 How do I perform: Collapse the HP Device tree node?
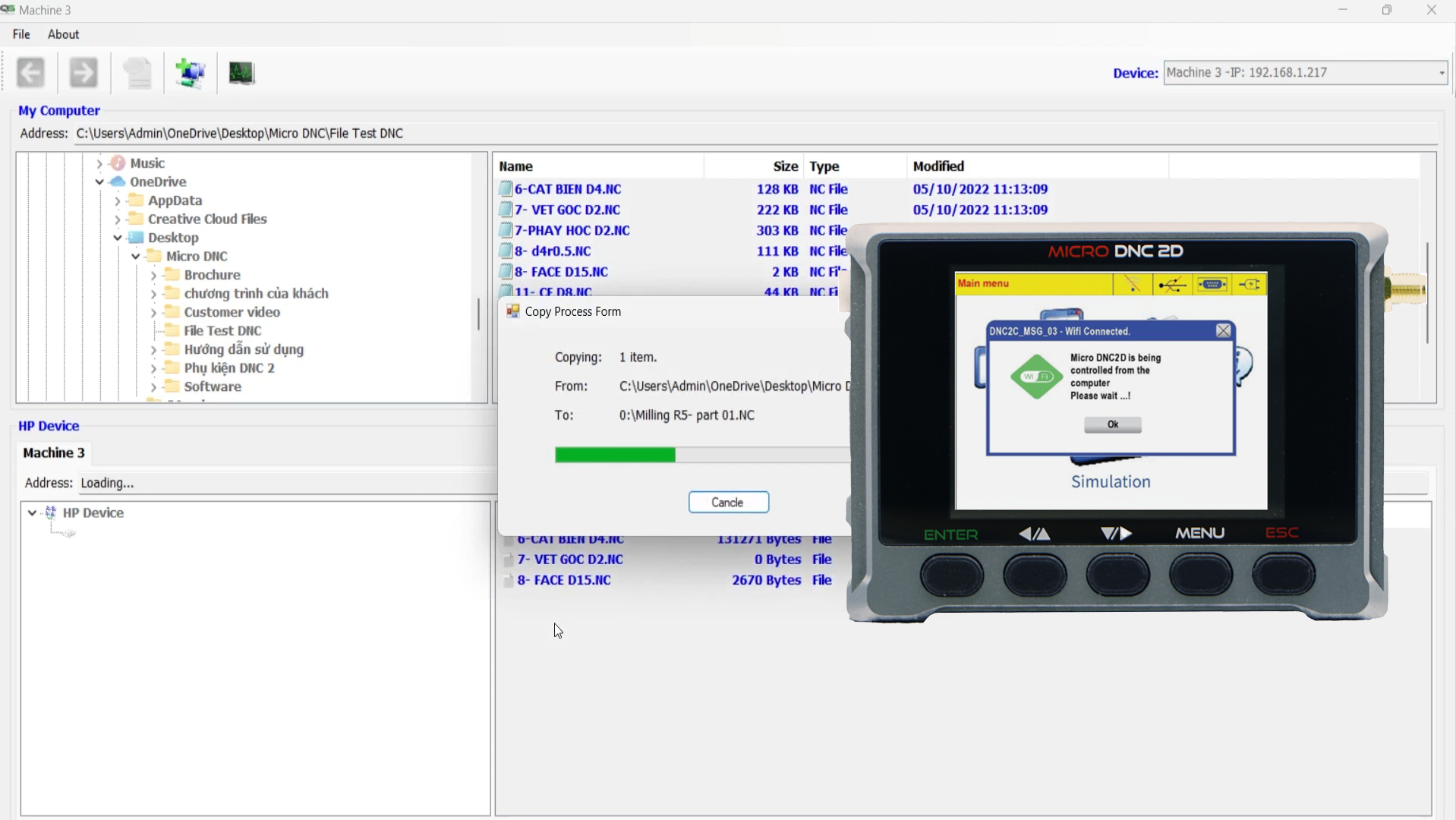32,513
